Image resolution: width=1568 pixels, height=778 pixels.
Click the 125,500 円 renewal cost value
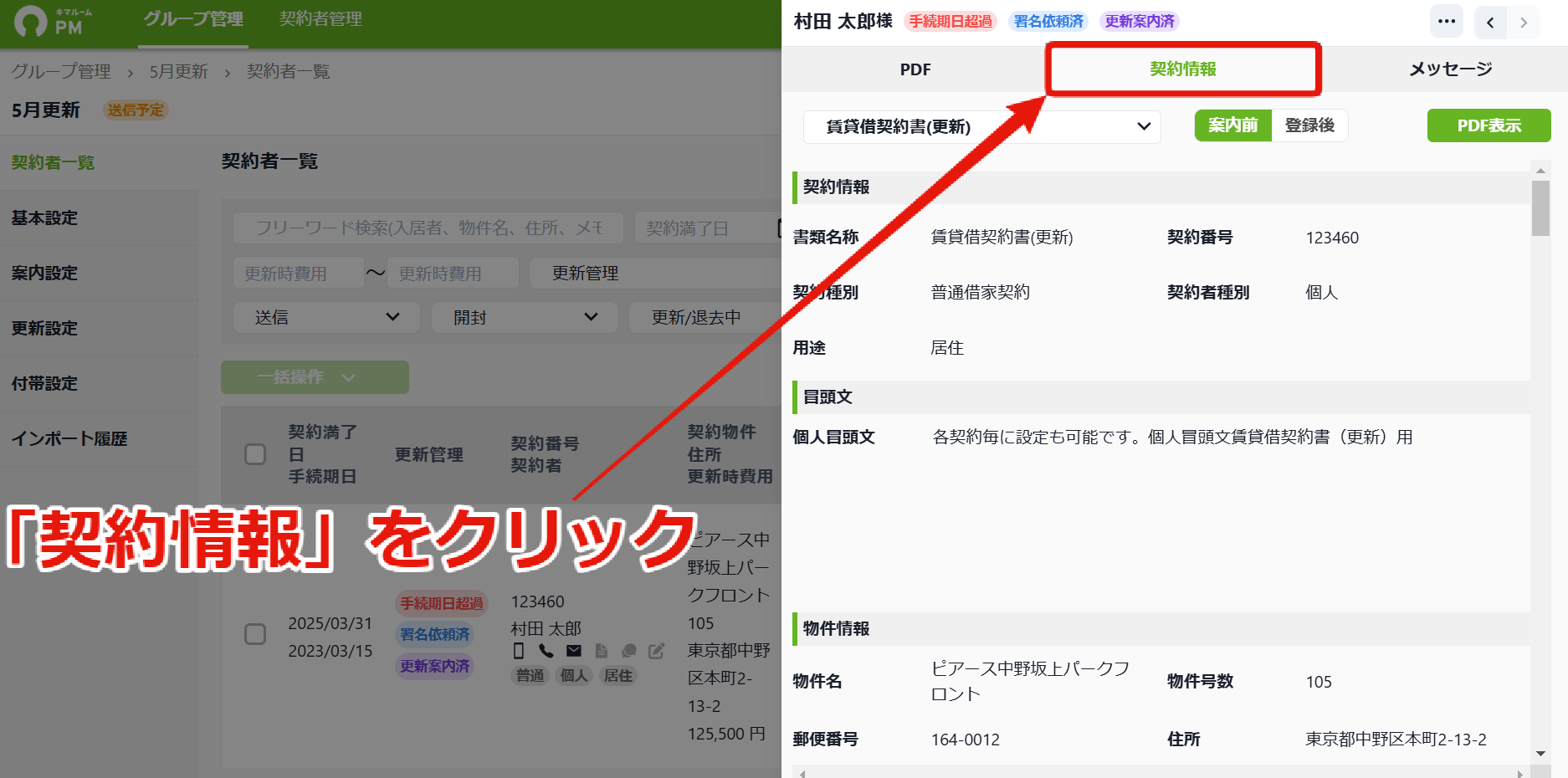tap(726, 734)
